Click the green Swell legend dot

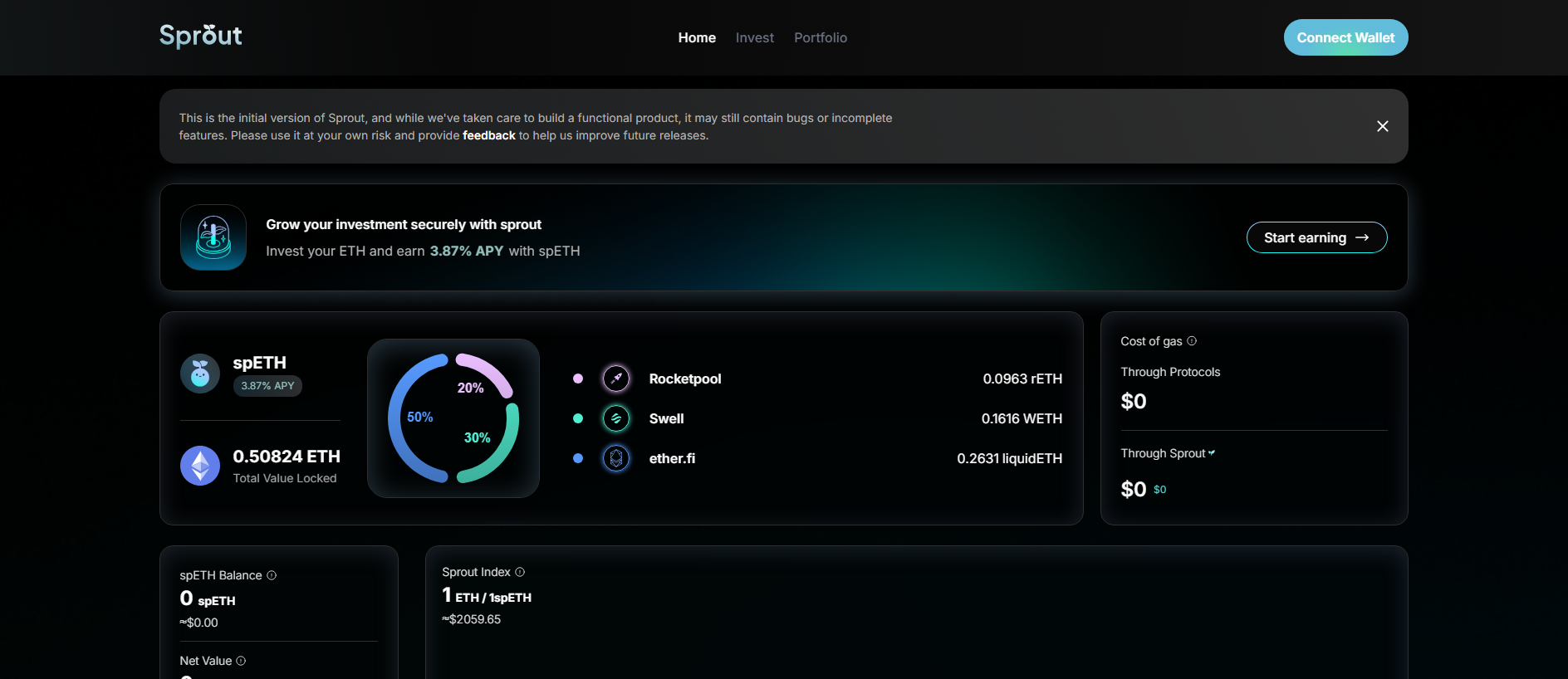click(x=578, y=418)
